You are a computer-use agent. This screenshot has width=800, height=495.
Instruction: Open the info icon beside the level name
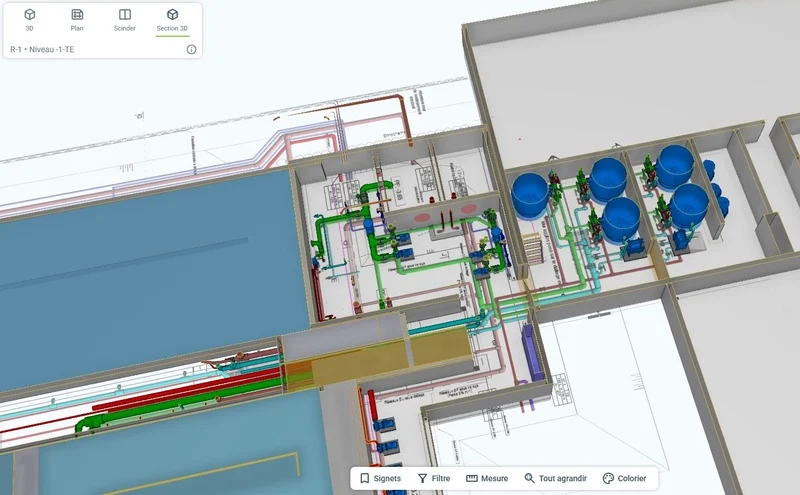191,49
